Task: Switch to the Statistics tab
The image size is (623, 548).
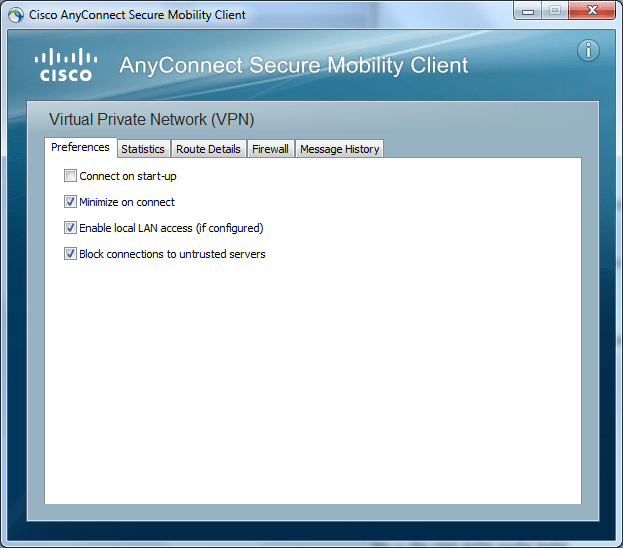Action: click(x=143, y=149)
